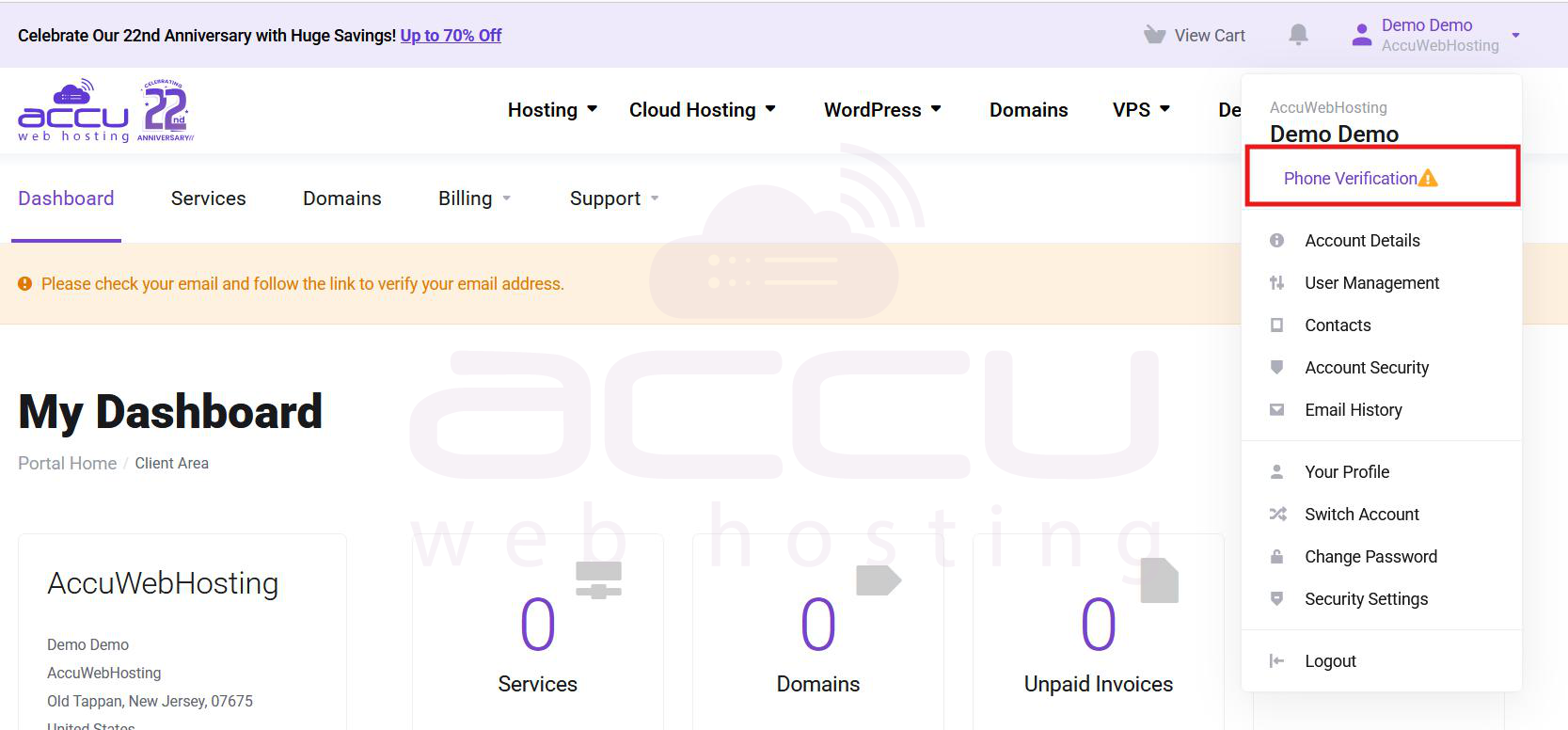The image size is (1568, 730).
Task: Click the Logout arrow icon
Action: coord(1276,661)
